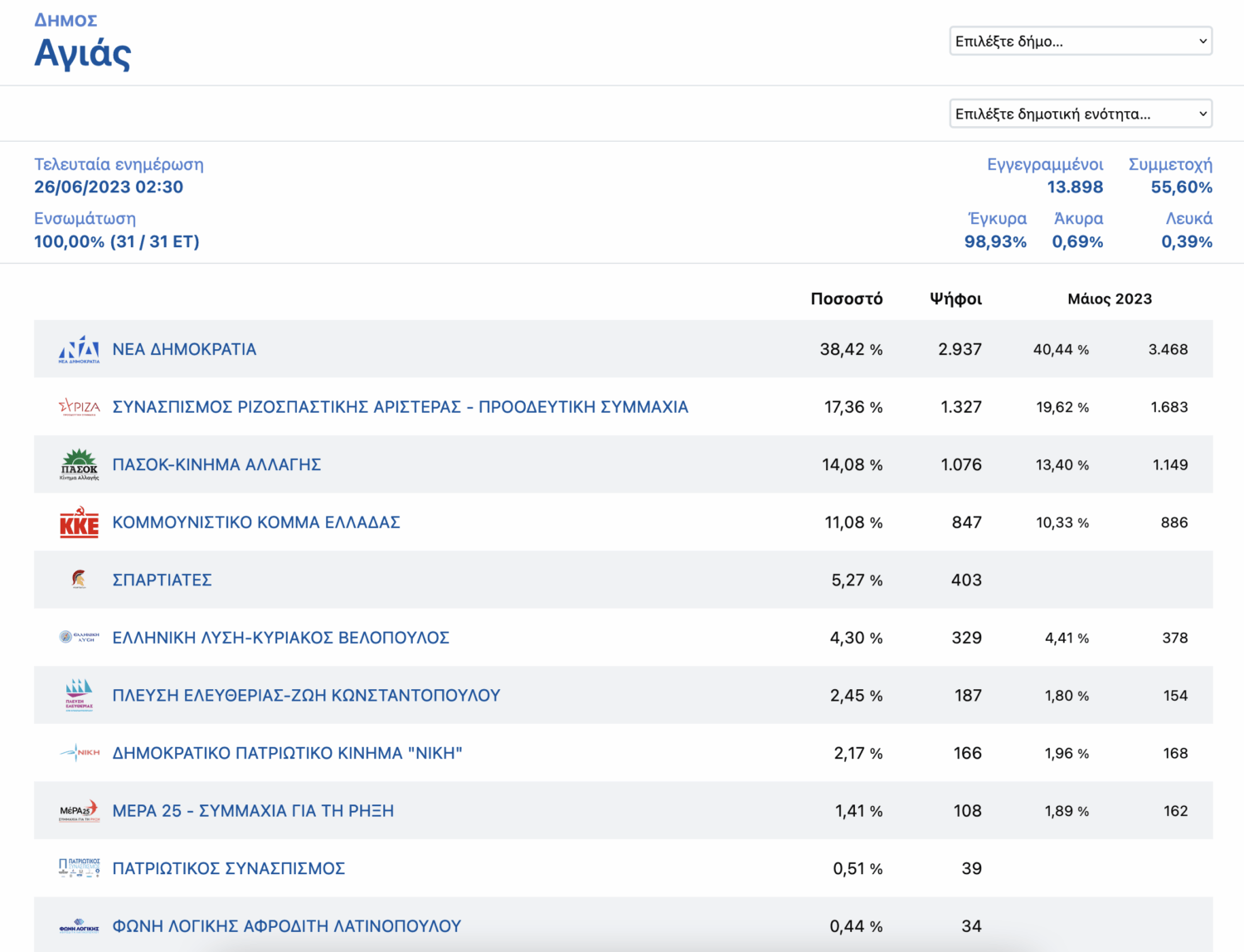Click the May 2023 percentage 40,44 %
Image resolution: width=1244 pixels, height=952 pixels.
pyautogui.click(x=1061, y=350)
